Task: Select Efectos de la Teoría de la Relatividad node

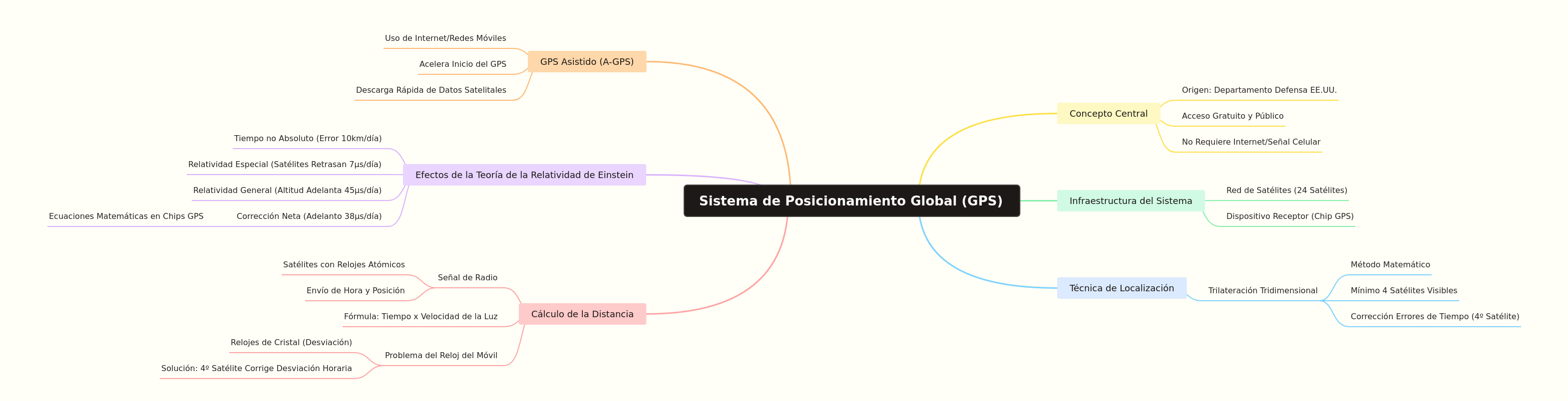Action: pyautogui.click(x=524, y=175)
